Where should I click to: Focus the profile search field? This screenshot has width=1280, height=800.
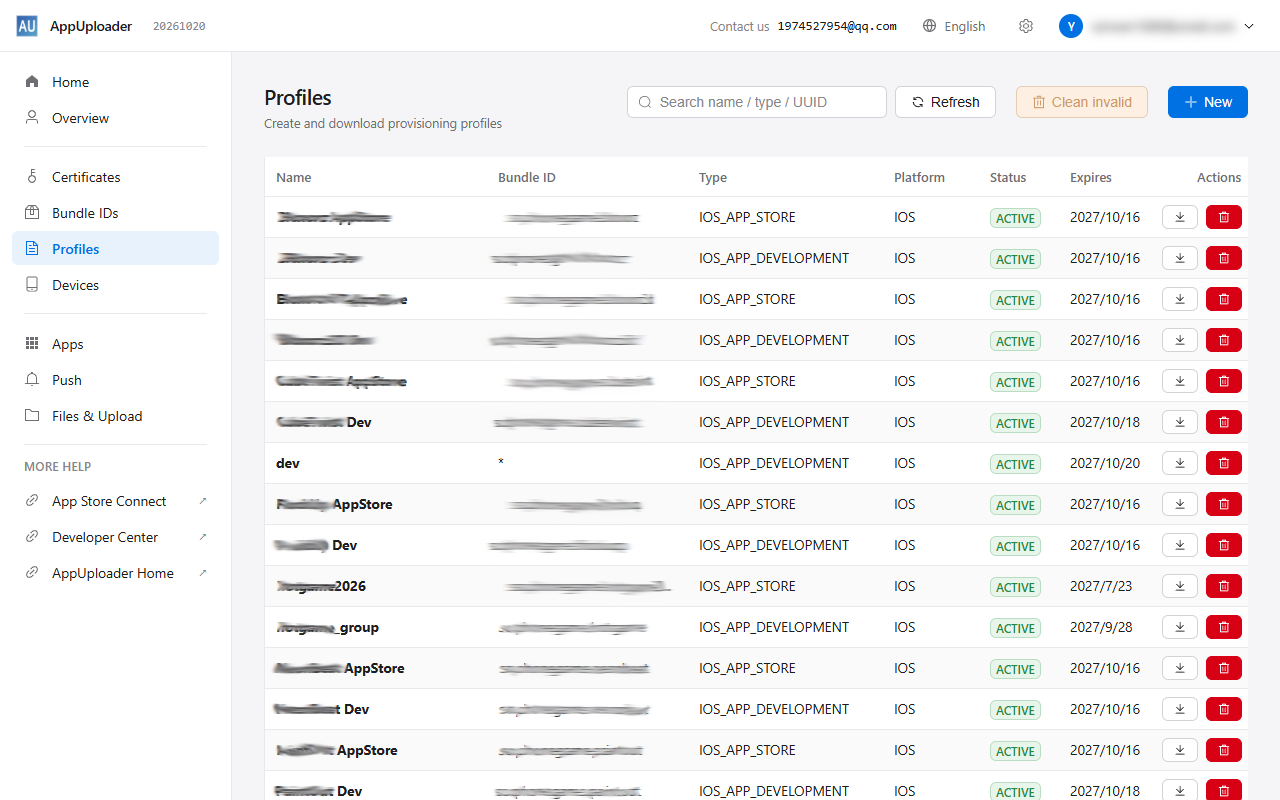[x=757, y=102]
